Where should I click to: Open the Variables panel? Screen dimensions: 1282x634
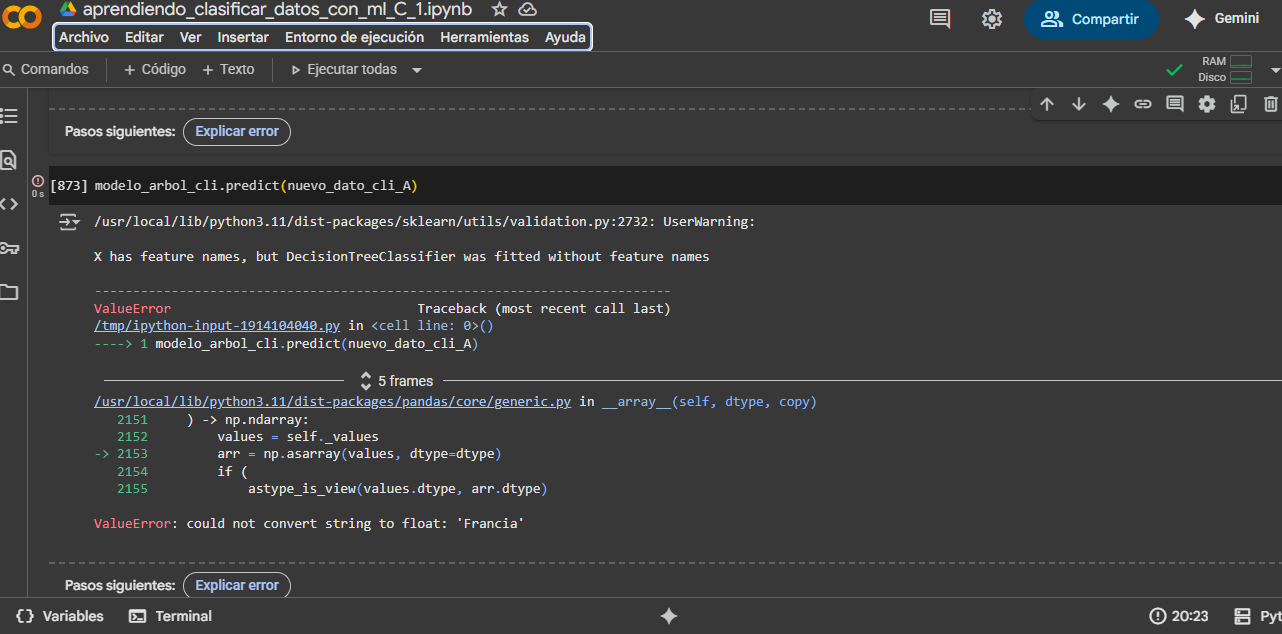click(60, 616)
